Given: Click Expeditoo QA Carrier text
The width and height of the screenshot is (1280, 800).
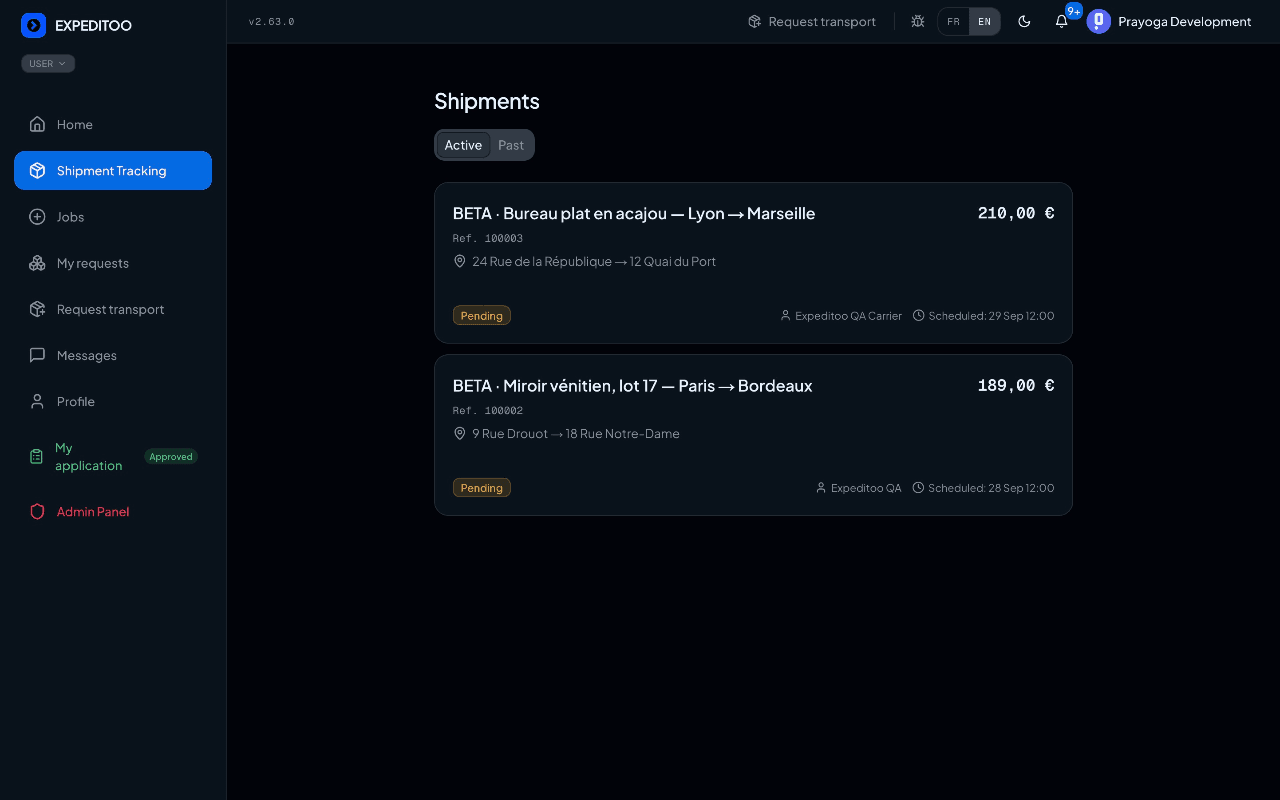Looking at the screenshot, I should coord(848,315).
